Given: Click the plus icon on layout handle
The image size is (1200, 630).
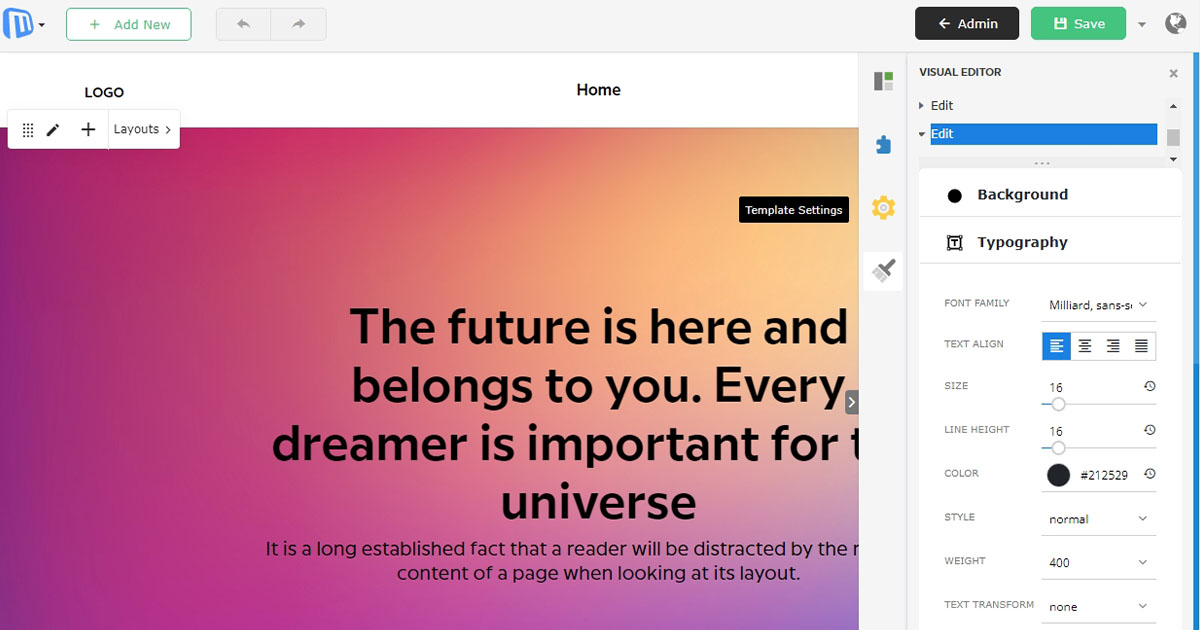Looking at the screenshot, I should click(88, 130).
